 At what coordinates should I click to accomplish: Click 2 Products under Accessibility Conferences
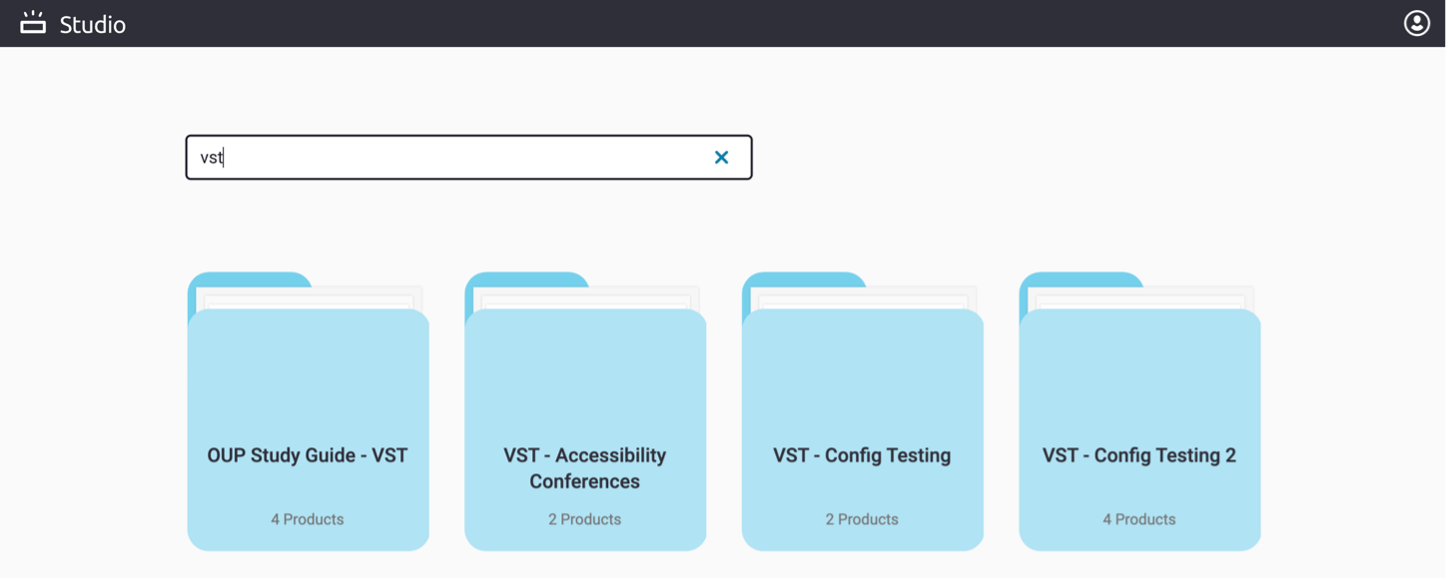pos(584,519)
